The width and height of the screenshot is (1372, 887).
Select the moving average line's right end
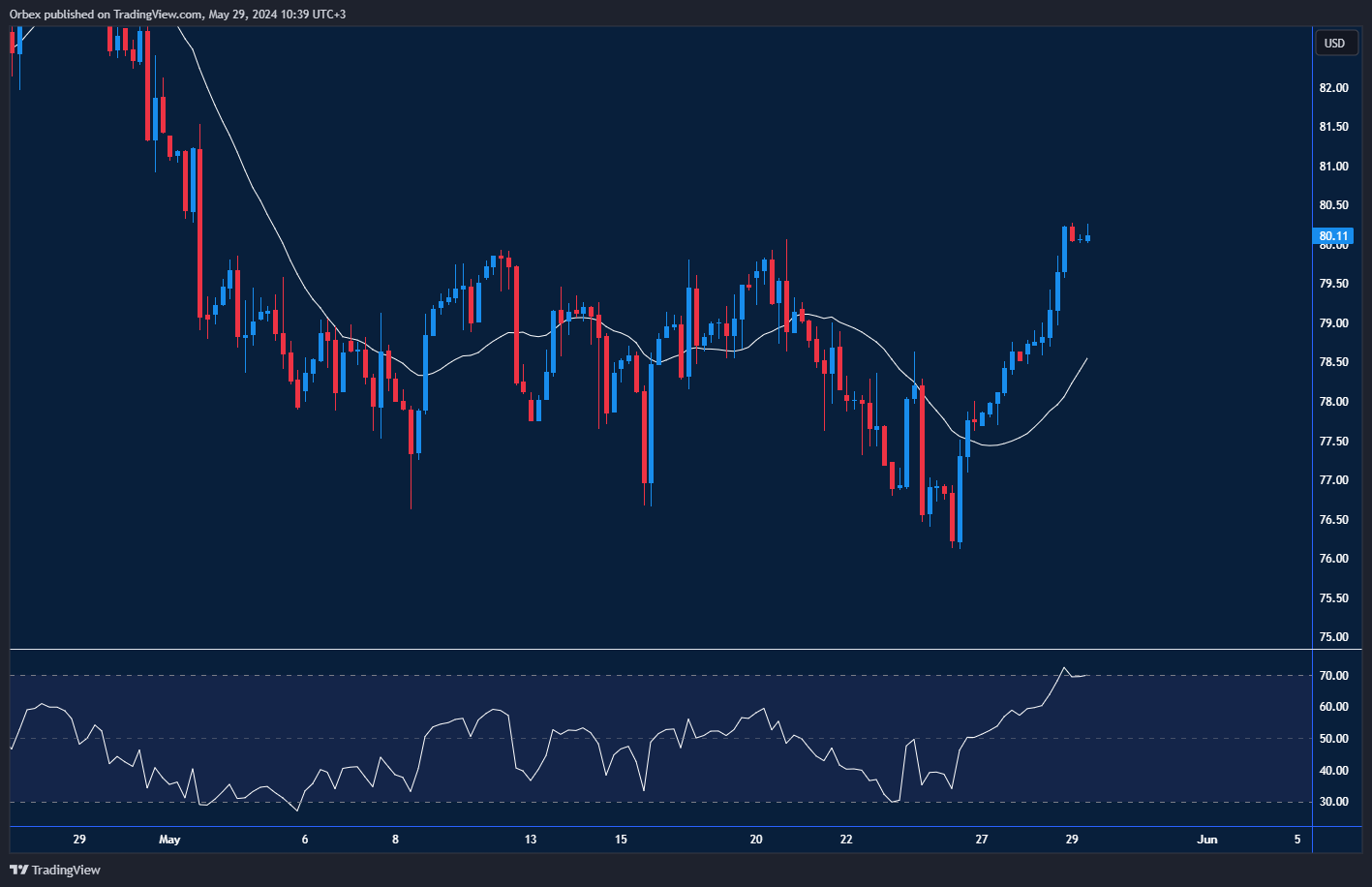pyautogui.click(x=1085, y=359)
